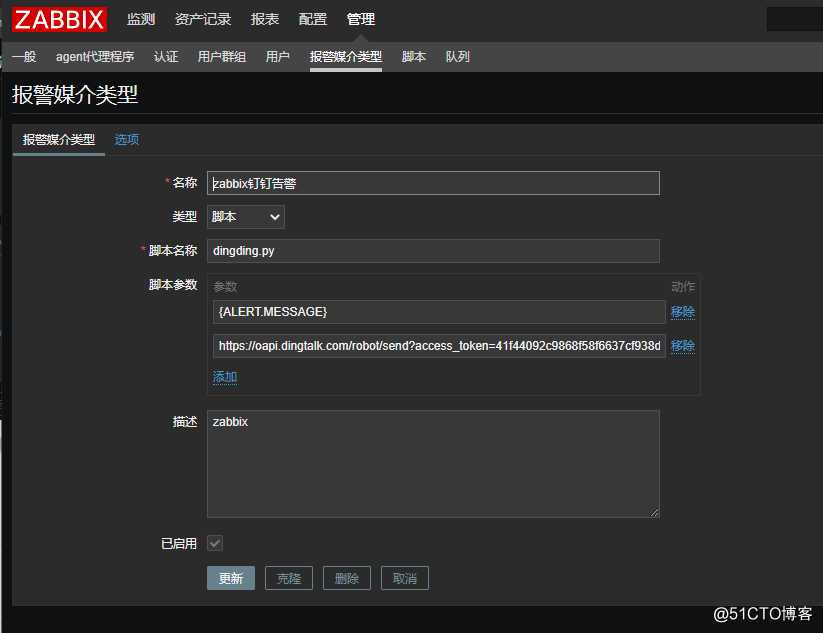Click the dingtalk URL parameter field
The width and height of the screenshot is (823, 633).
tap(439, 346)
